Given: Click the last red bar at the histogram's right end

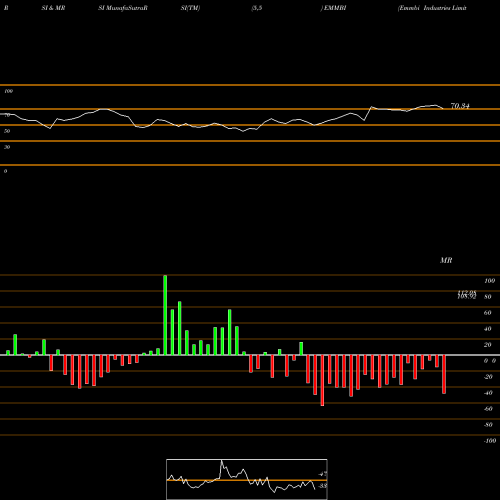Looking at the screenshot, I should 444,374.
